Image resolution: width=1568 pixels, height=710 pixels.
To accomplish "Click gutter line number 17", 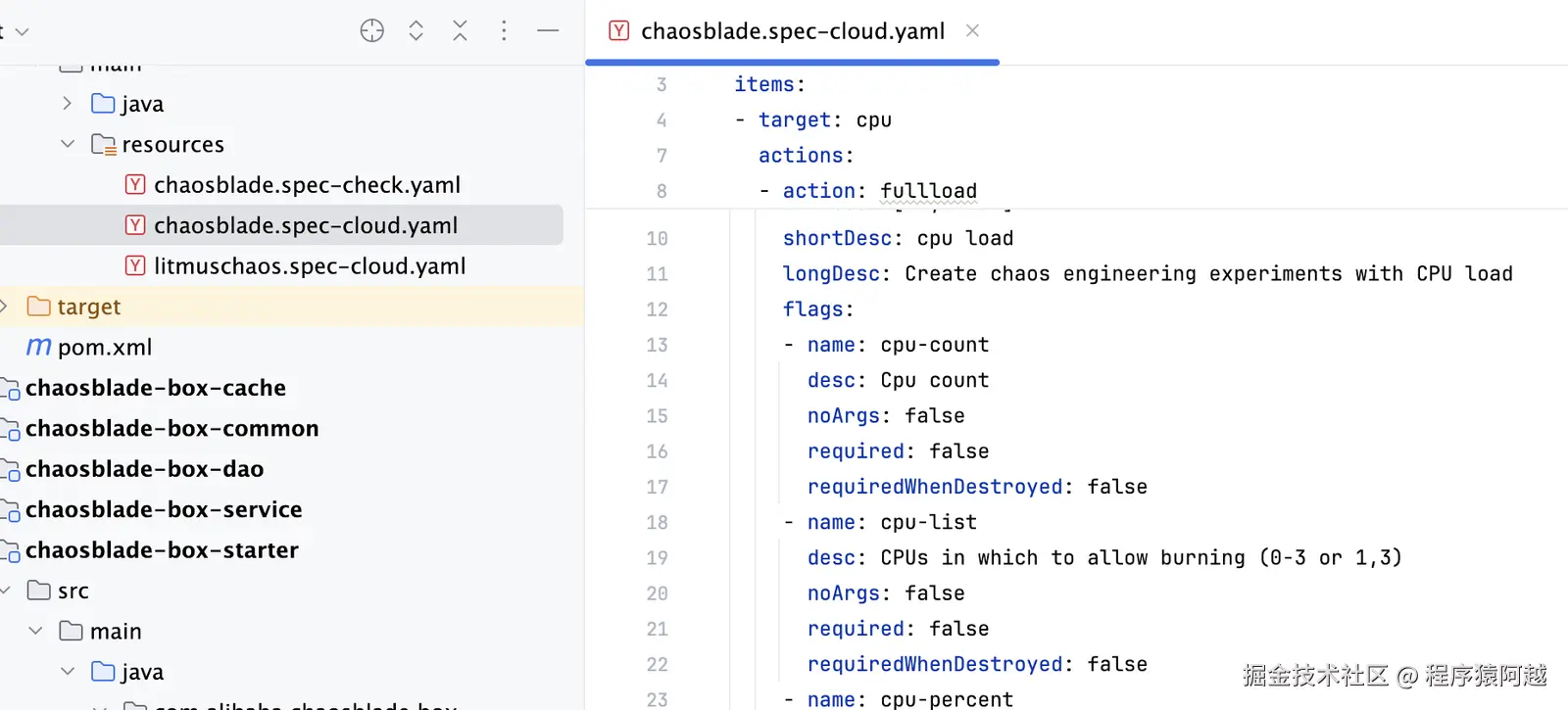I will click(657, 487).
